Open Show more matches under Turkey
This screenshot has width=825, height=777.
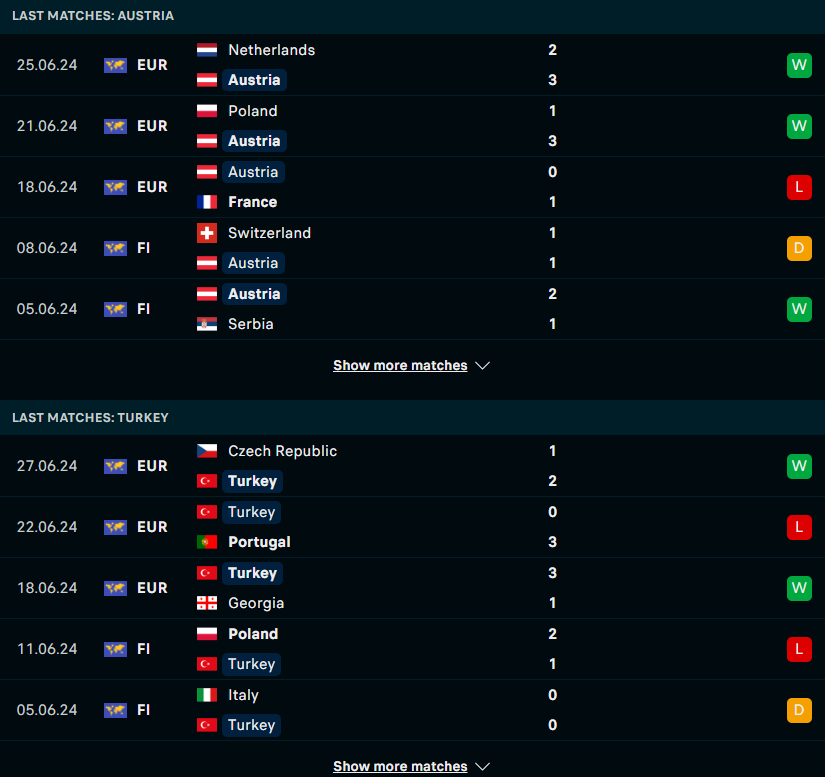click(400, 766)
